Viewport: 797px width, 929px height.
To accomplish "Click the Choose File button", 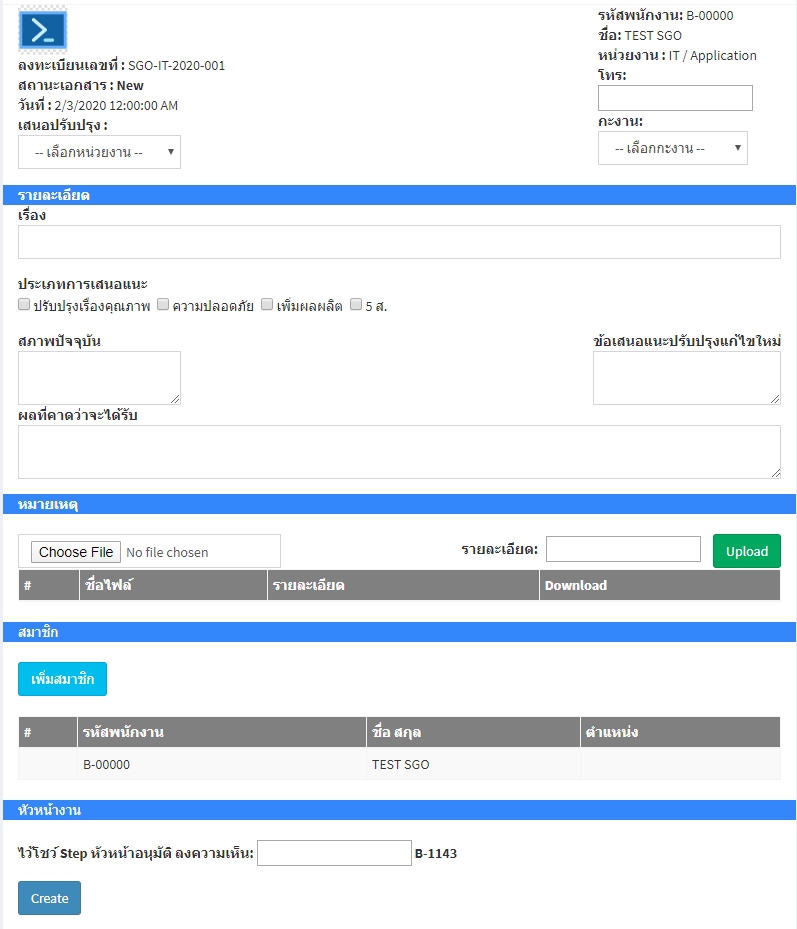I will tap(76, 552).
